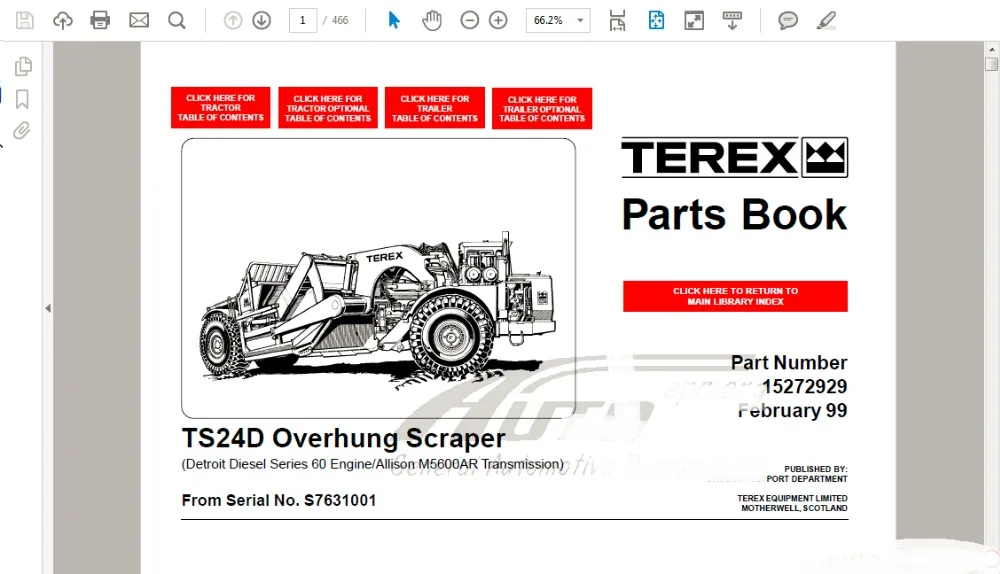
Task: Click the vertical scrollbar thumb
Action: point(991,64)
